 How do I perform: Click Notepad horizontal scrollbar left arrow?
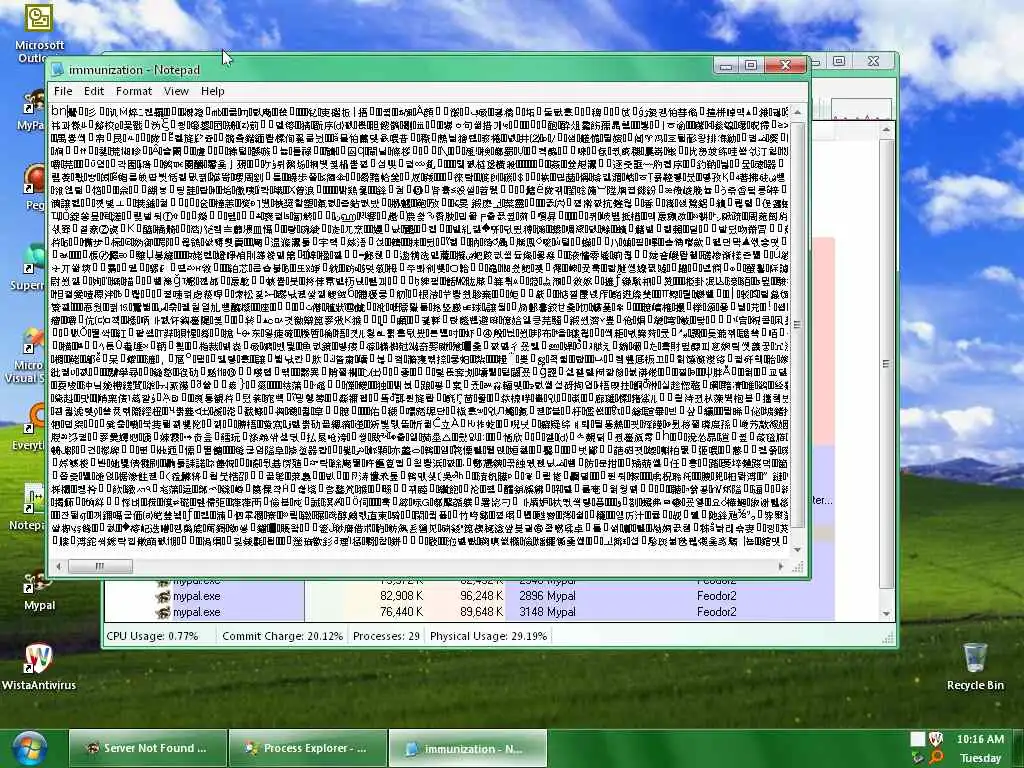pos(59,566)
